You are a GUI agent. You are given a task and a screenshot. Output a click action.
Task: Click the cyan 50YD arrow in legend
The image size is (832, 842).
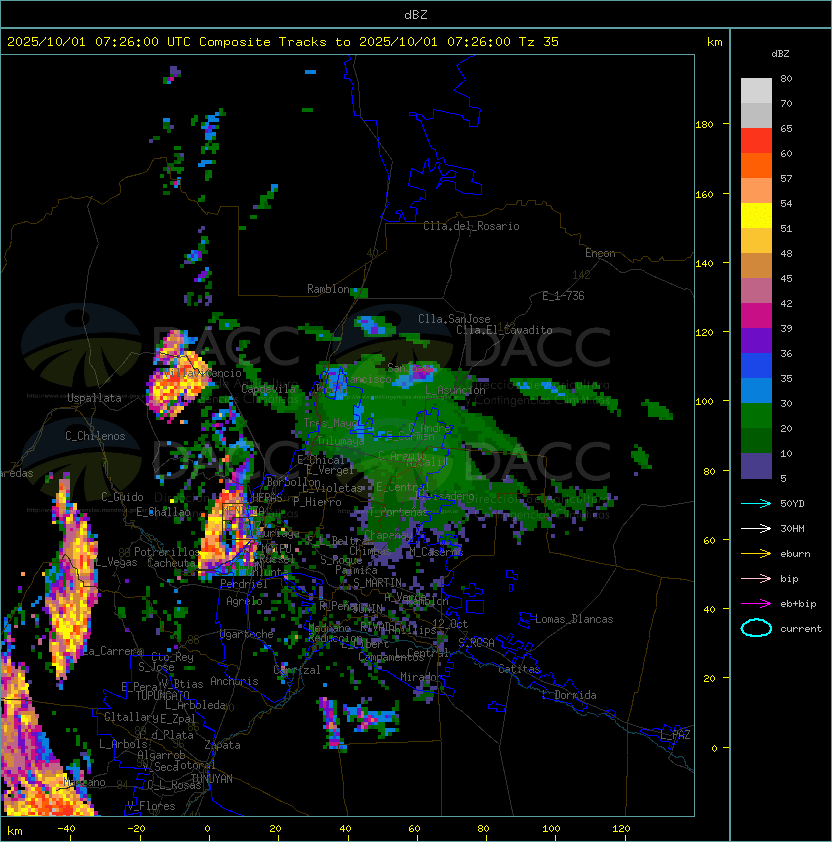coord(756,503)
